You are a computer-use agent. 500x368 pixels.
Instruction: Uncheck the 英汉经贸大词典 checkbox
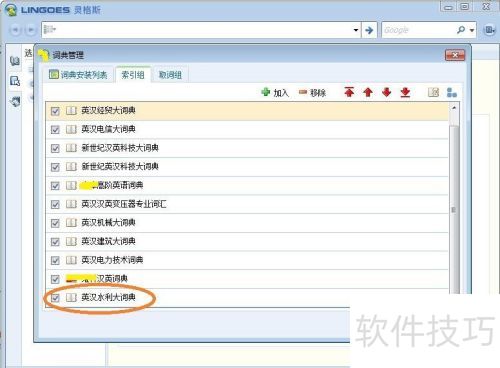[x=55, y=111]
